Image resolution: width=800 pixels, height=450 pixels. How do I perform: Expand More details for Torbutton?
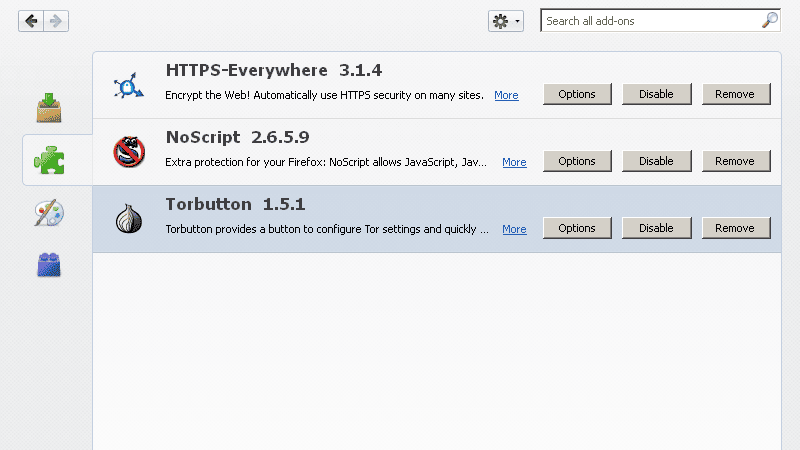514,229
